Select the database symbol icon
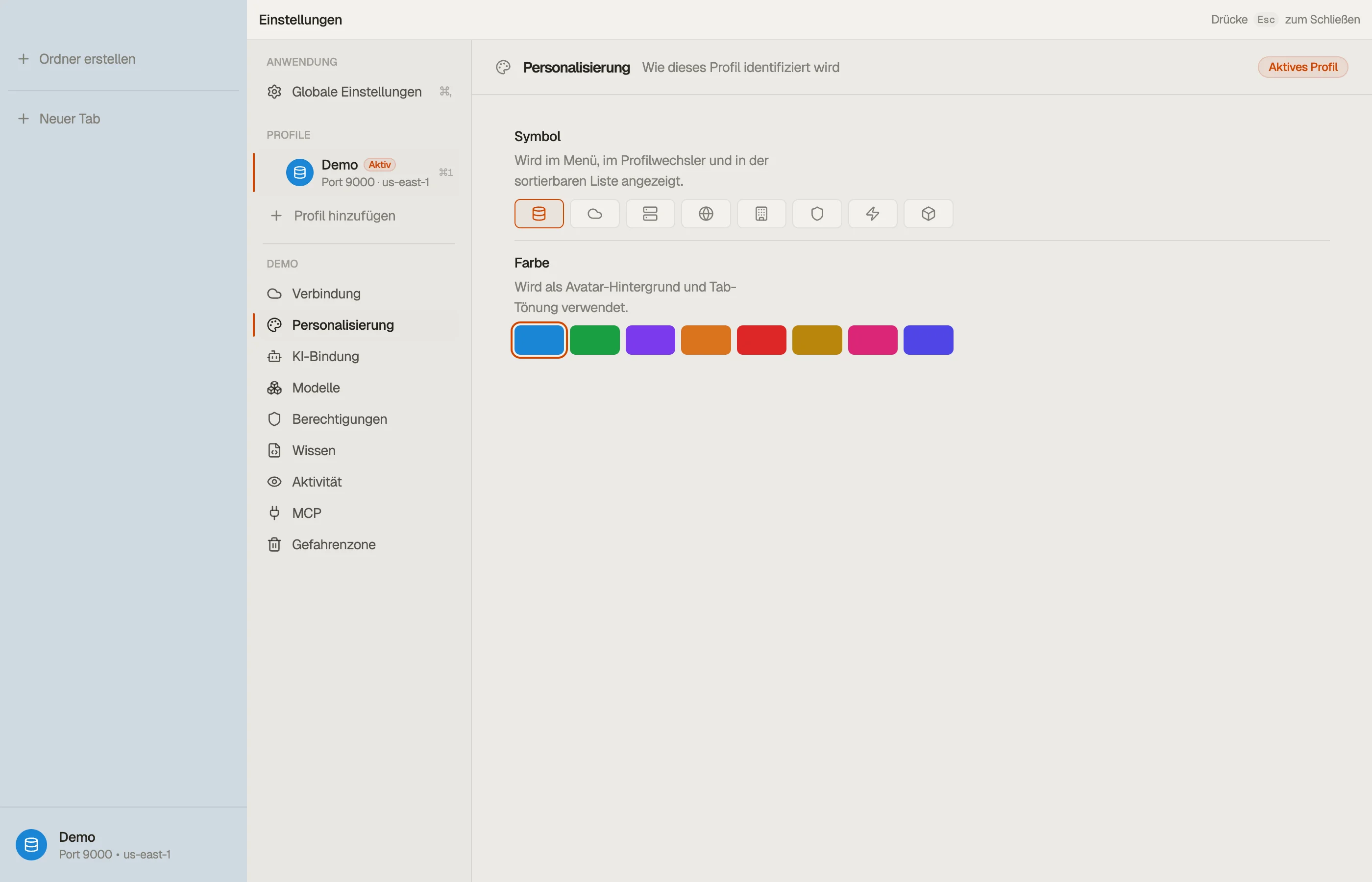The height and width of the screenshot is (882, 1372). pos(539,214)
